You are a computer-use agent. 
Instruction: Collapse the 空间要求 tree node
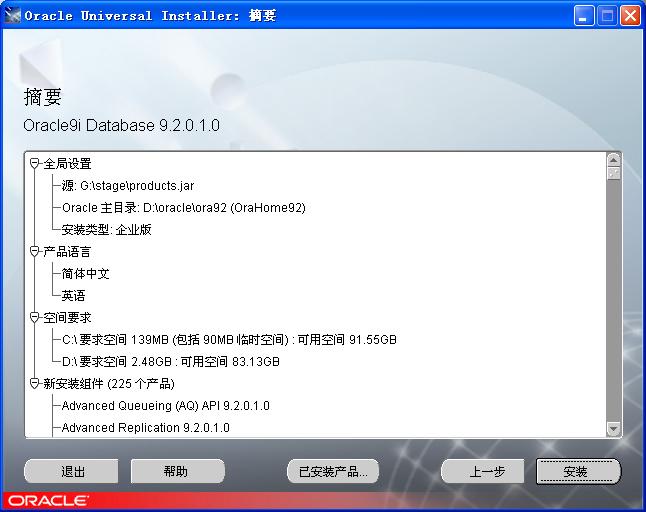point(35,318)
